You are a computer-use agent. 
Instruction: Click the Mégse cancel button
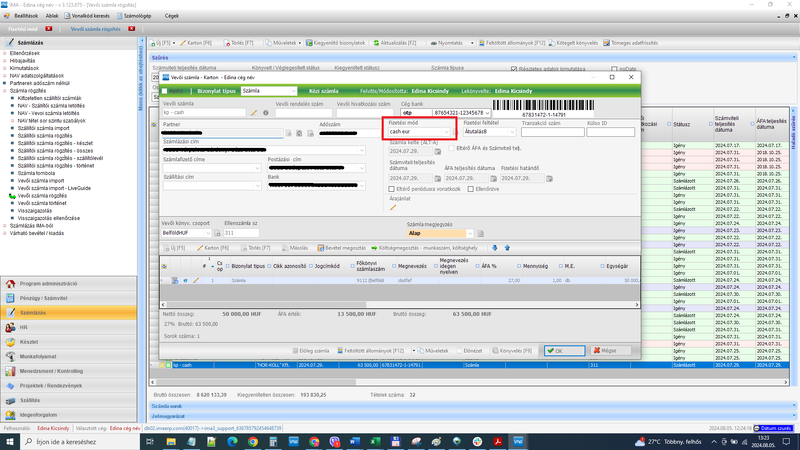pyautogui.click(x=605, y=351)
